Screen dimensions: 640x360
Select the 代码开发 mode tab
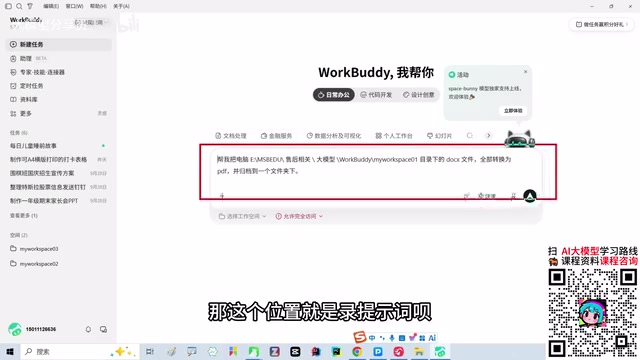point(376,95)
